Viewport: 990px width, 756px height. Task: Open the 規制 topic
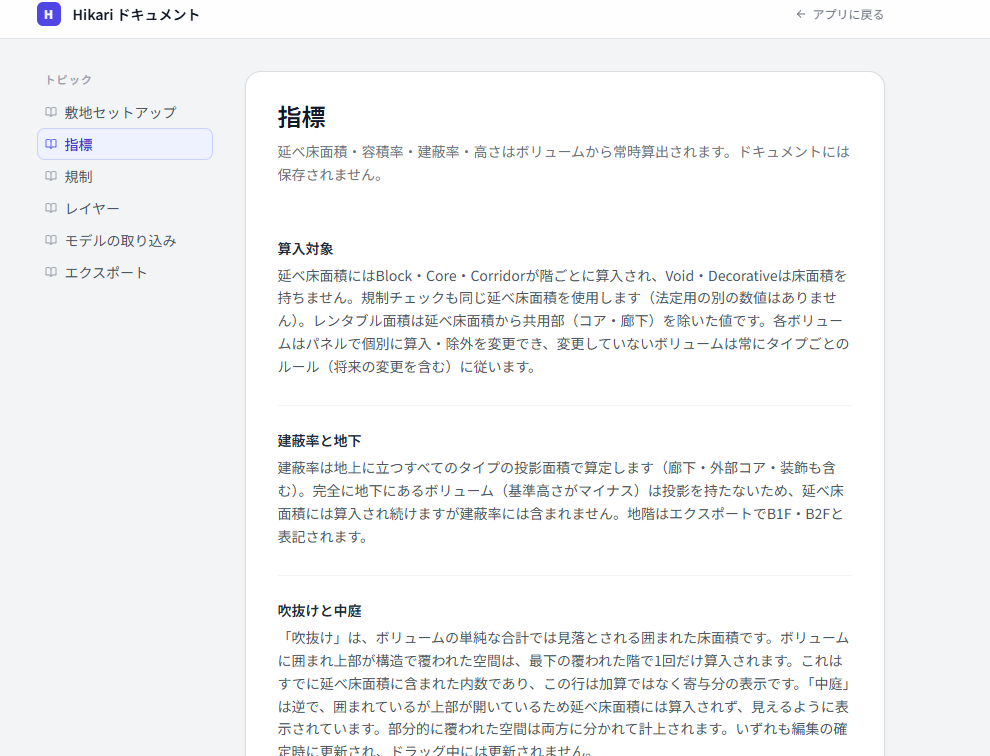point(125,176)
